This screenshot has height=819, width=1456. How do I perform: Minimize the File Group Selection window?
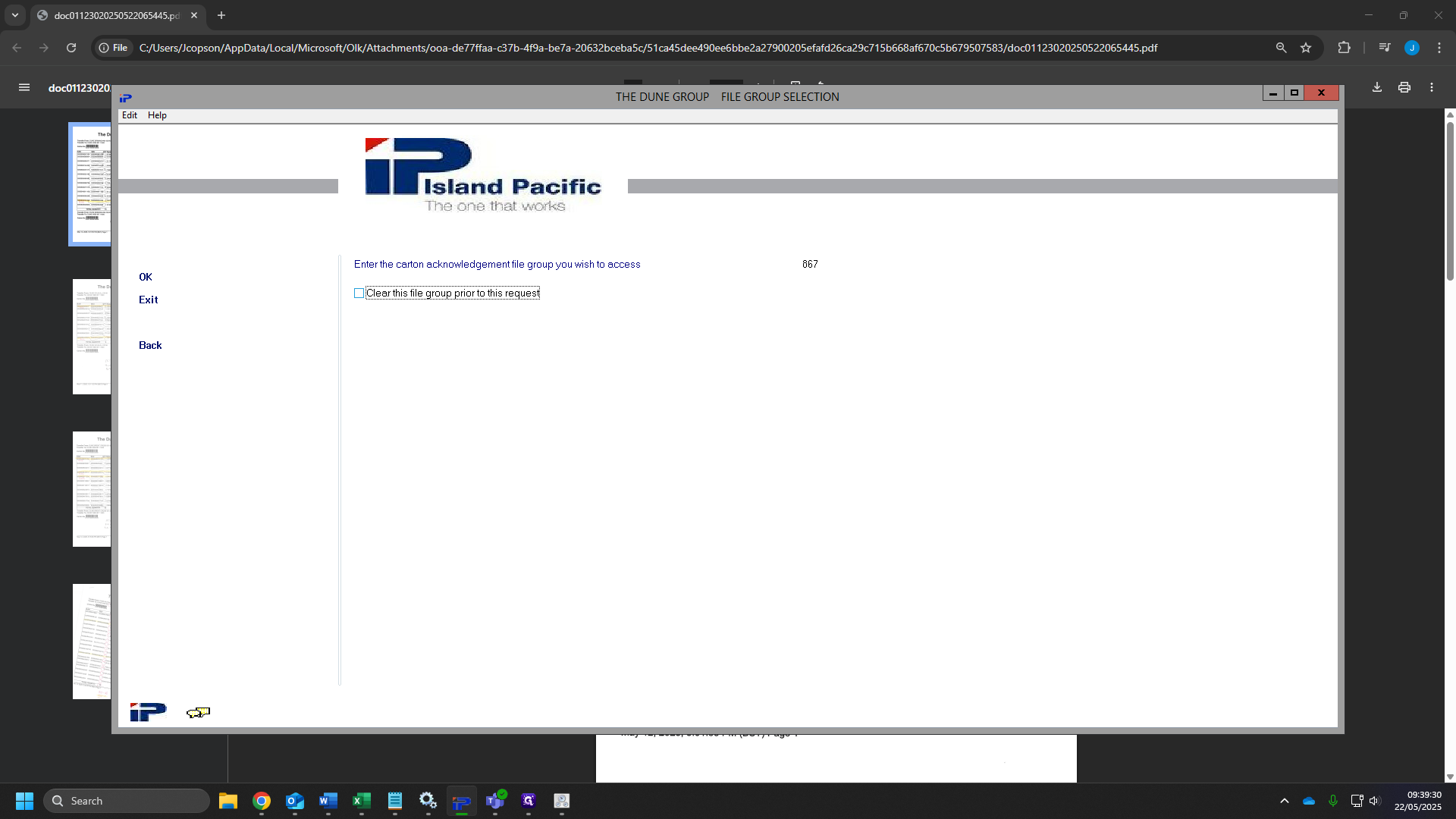coord(1273,93)
